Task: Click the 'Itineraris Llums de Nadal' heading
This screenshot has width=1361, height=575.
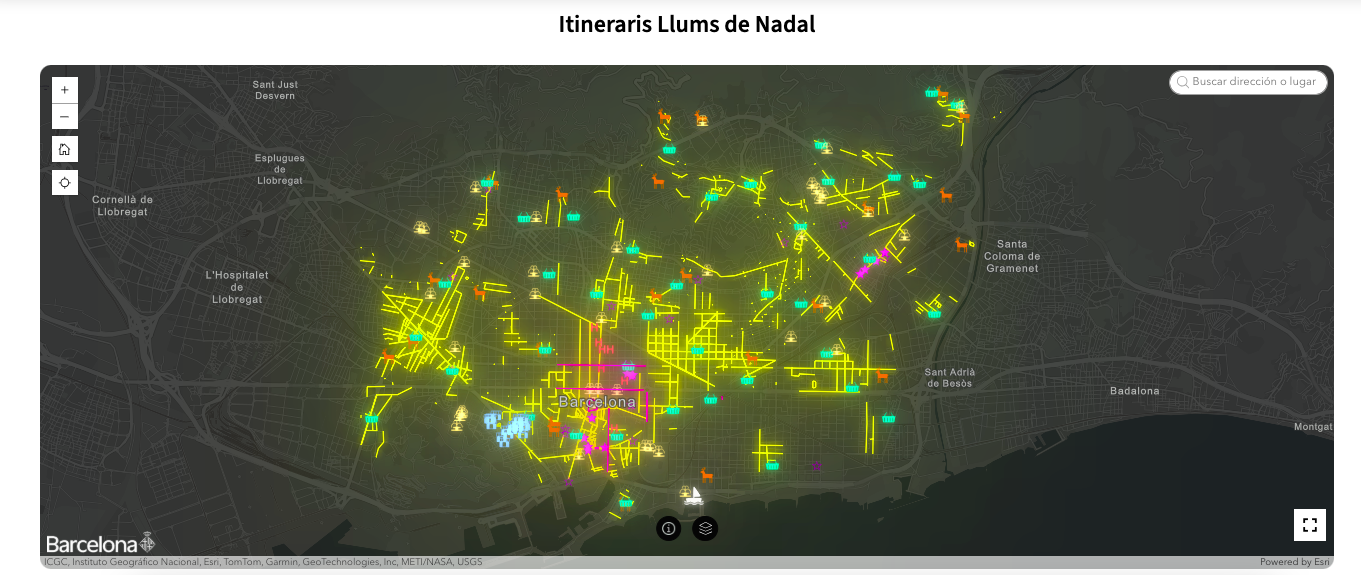Action: pyautogui.click(x=687, y=24)
